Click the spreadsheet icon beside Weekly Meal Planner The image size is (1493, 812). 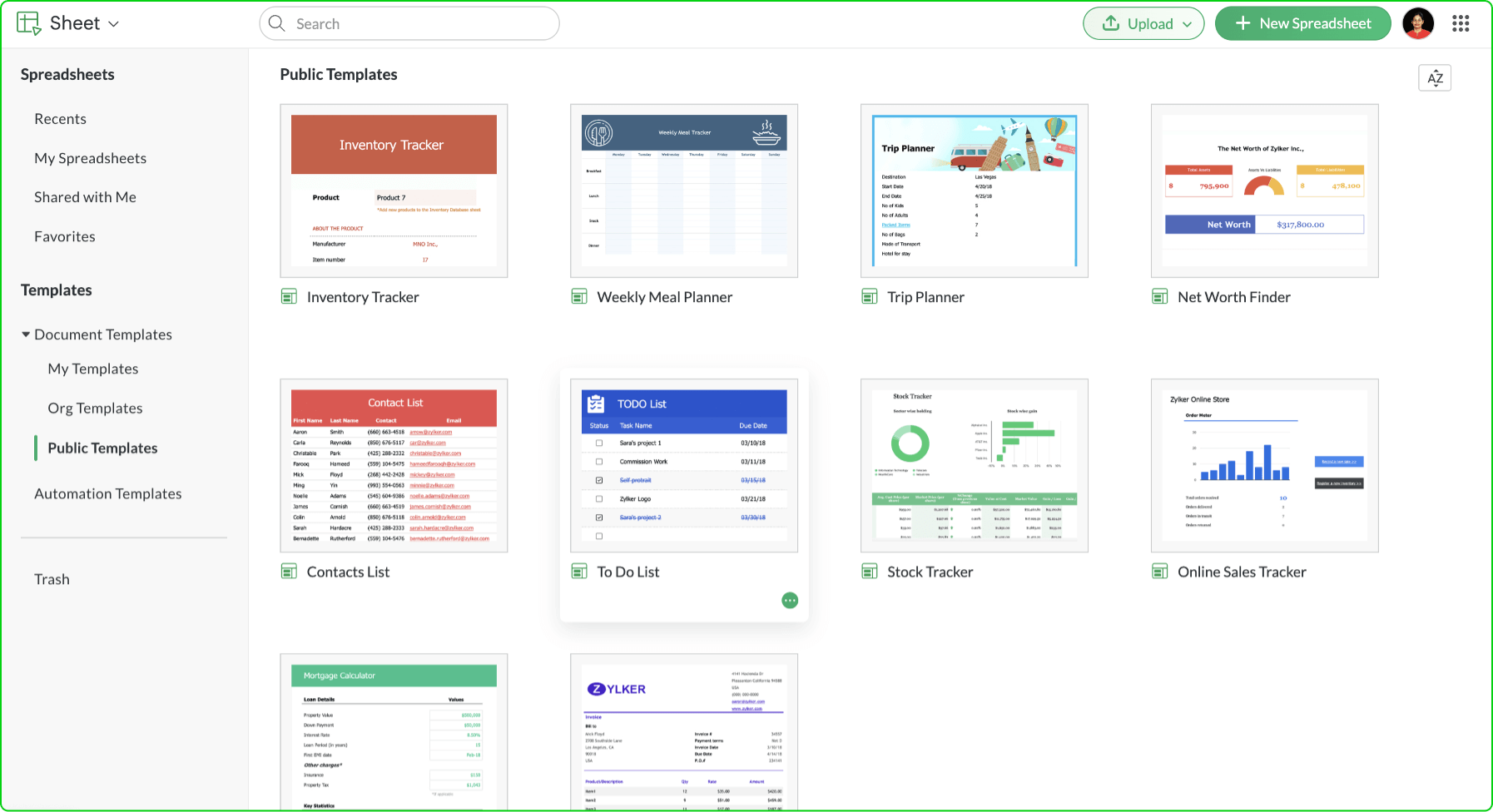tap(579, 296)
